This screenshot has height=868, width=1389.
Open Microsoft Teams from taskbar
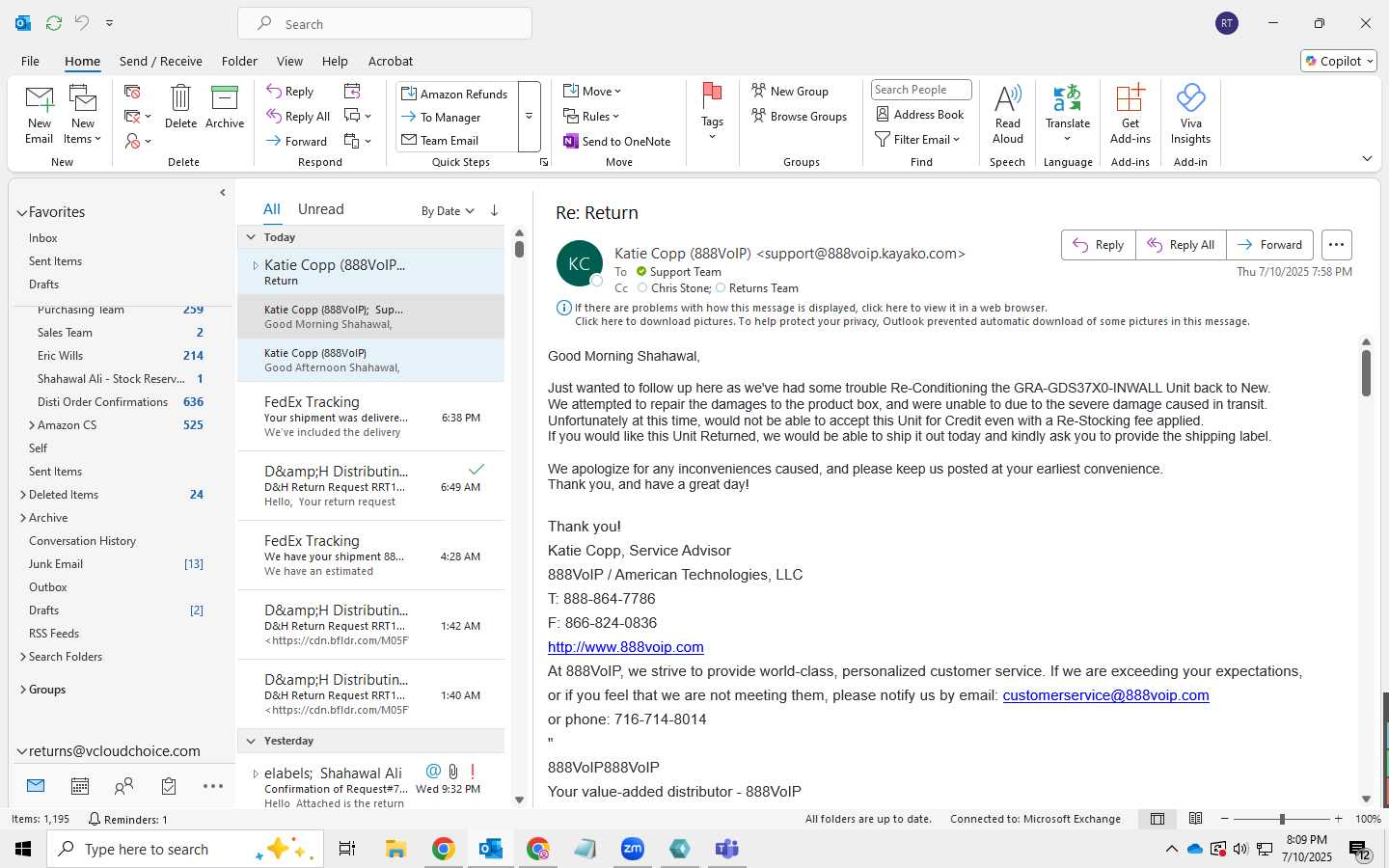(x=726, y=849)
